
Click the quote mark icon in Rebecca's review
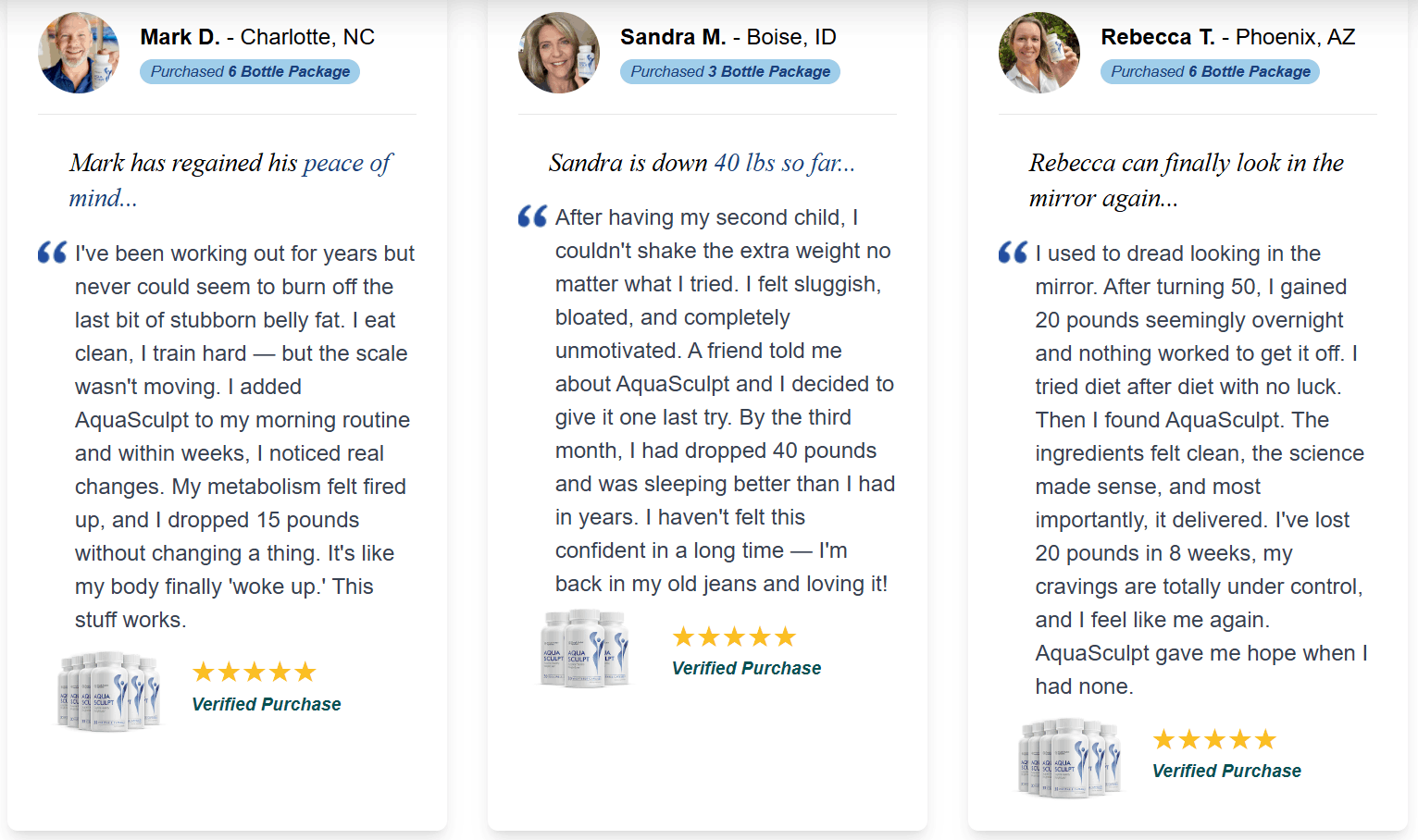tap(1013, 253)
